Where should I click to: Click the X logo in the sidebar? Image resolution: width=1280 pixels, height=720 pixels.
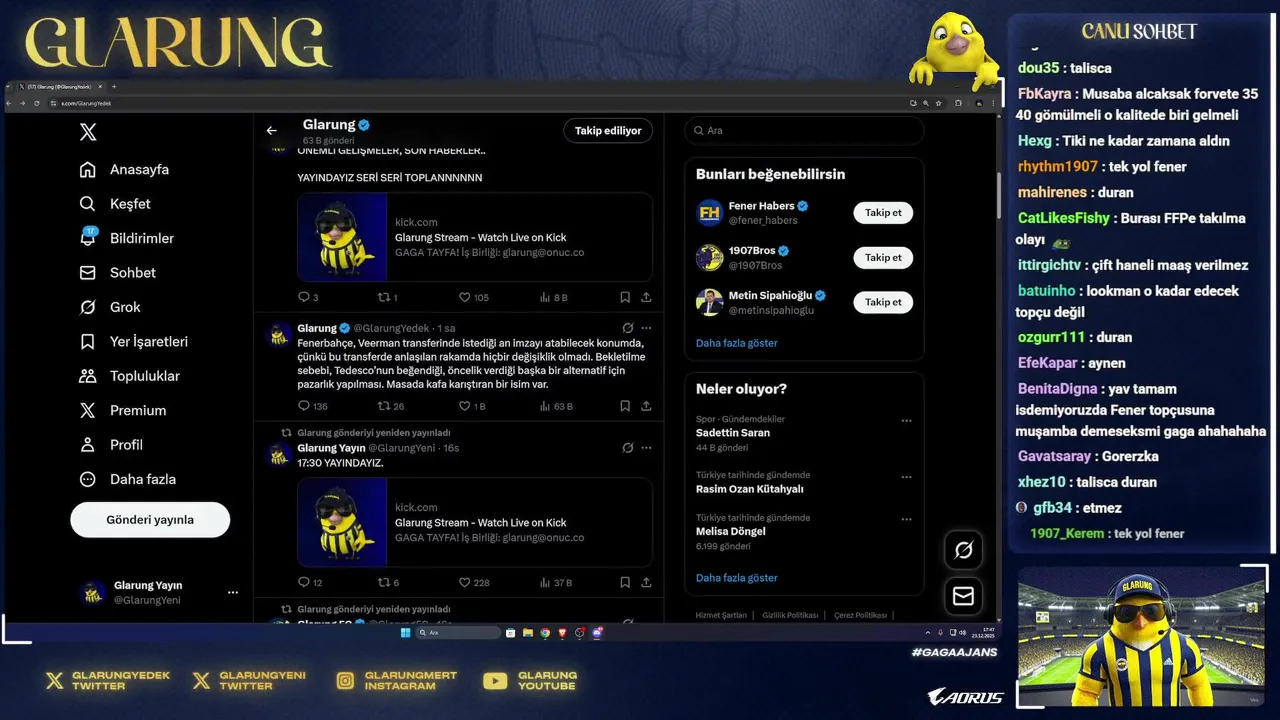tap(88, 132)
